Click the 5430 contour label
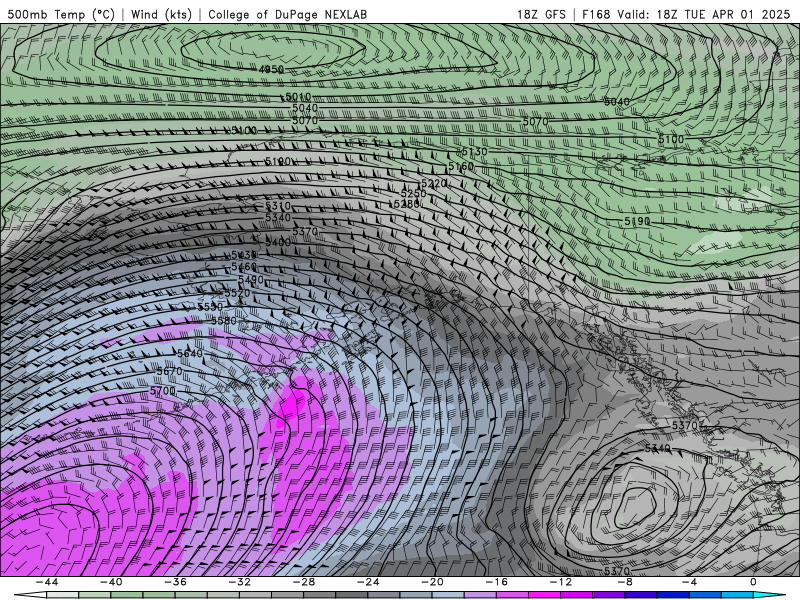The image size is (800, 600). pos(244,255)
